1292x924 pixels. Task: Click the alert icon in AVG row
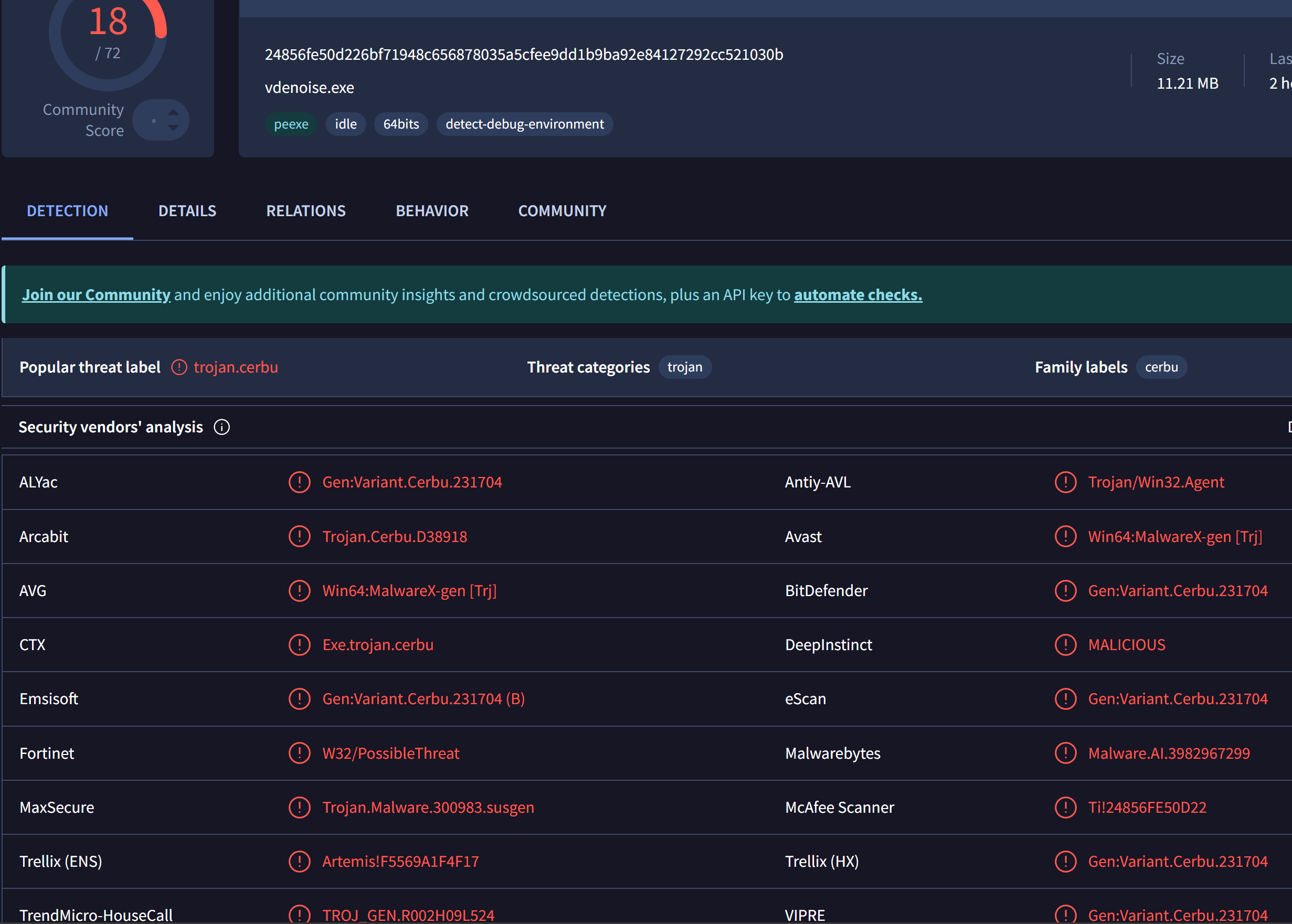point(299,591)
